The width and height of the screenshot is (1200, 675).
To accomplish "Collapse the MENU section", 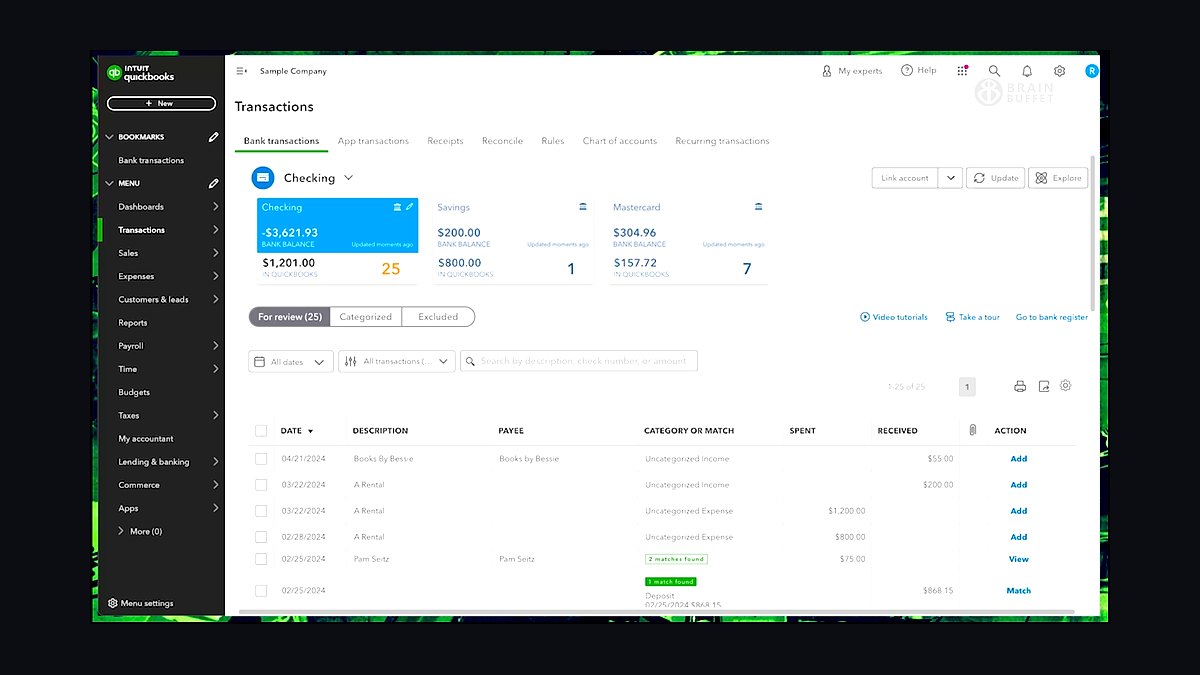I will [109, 184].
